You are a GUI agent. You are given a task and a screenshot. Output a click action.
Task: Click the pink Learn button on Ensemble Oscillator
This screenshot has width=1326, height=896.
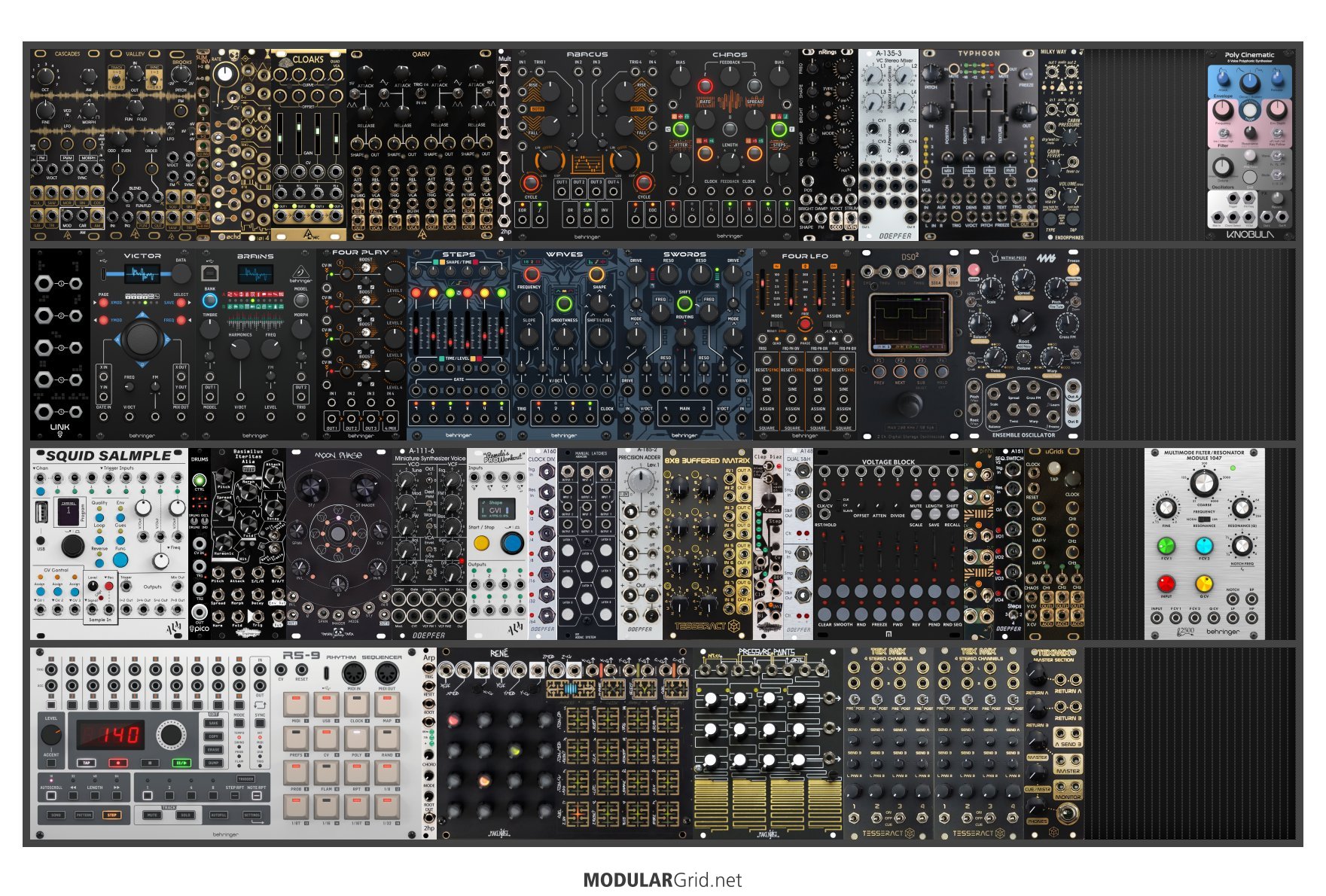[x=974, y=270]
